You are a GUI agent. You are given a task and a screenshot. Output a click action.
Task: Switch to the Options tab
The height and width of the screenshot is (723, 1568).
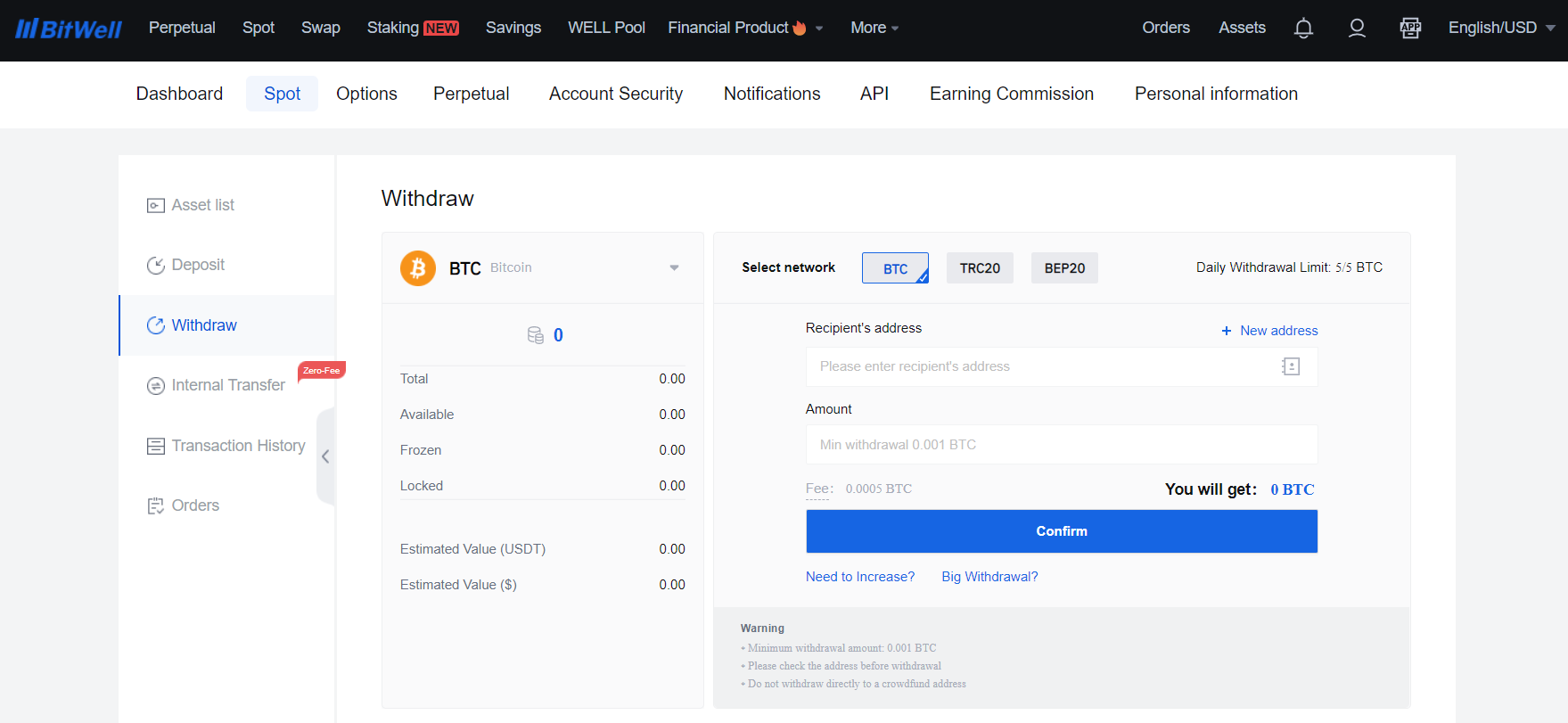click(366, 94)
